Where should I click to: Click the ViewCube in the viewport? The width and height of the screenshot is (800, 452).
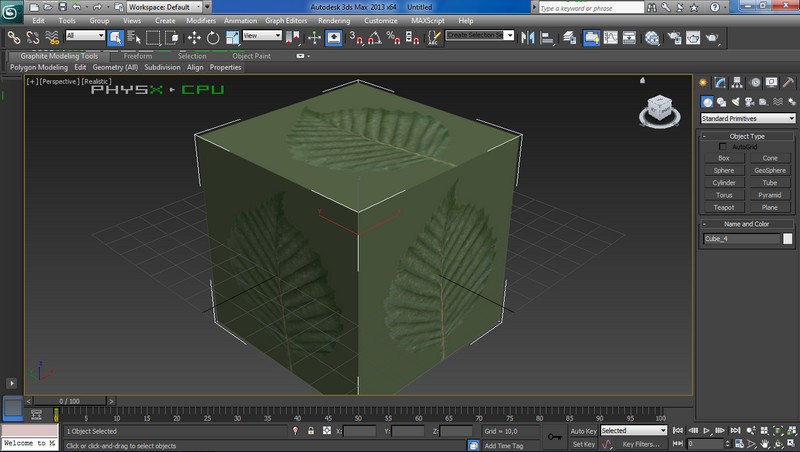click(659, 108)
